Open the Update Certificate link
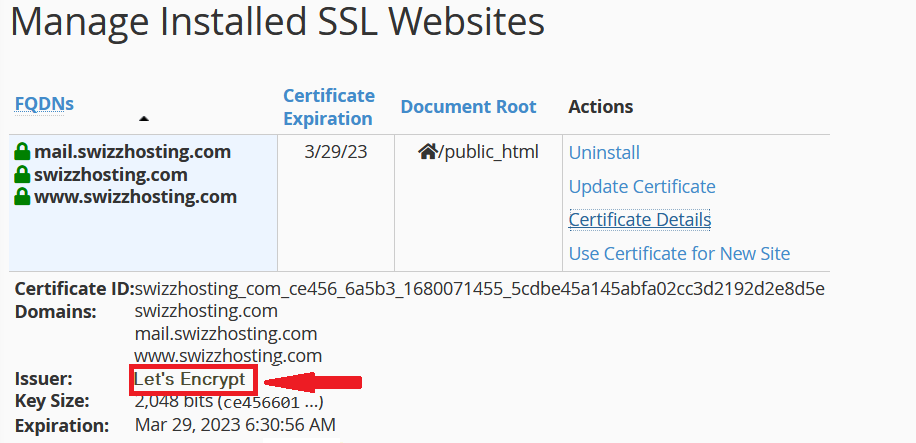The width and height of the screenshot is (916, 443). click(642, 186)
